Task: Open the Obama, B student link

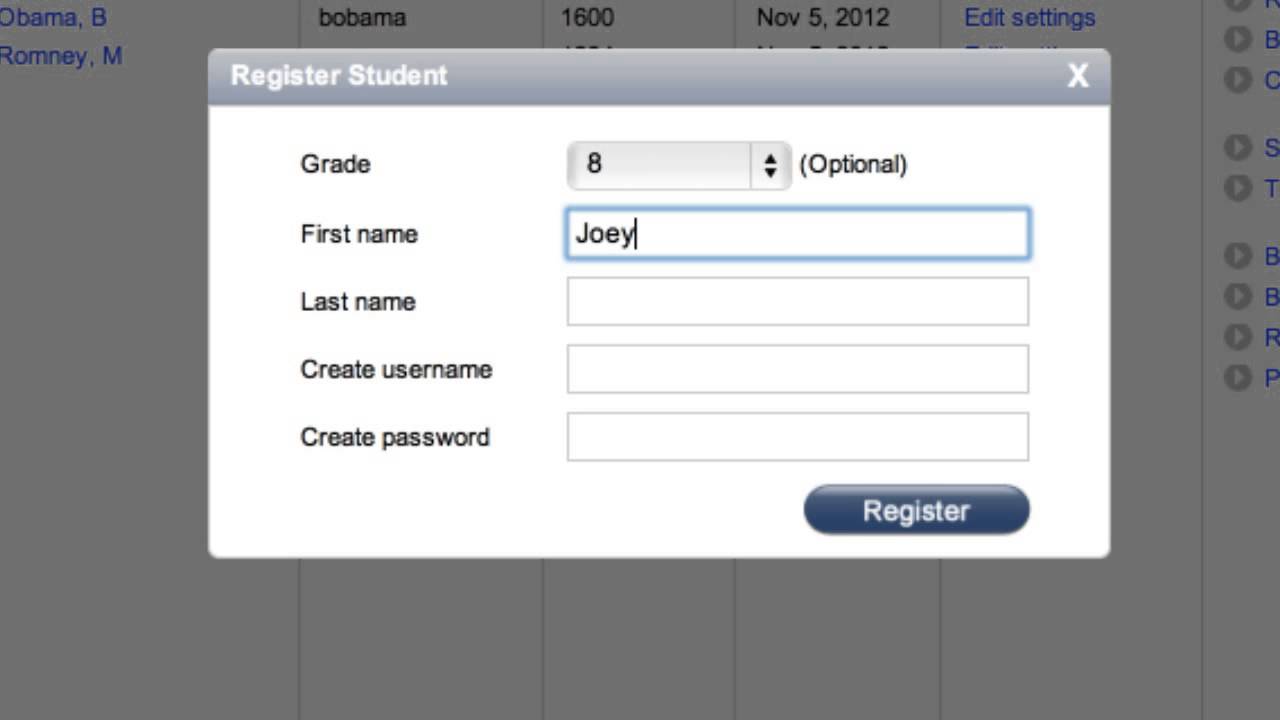Action: pos(52,17)
